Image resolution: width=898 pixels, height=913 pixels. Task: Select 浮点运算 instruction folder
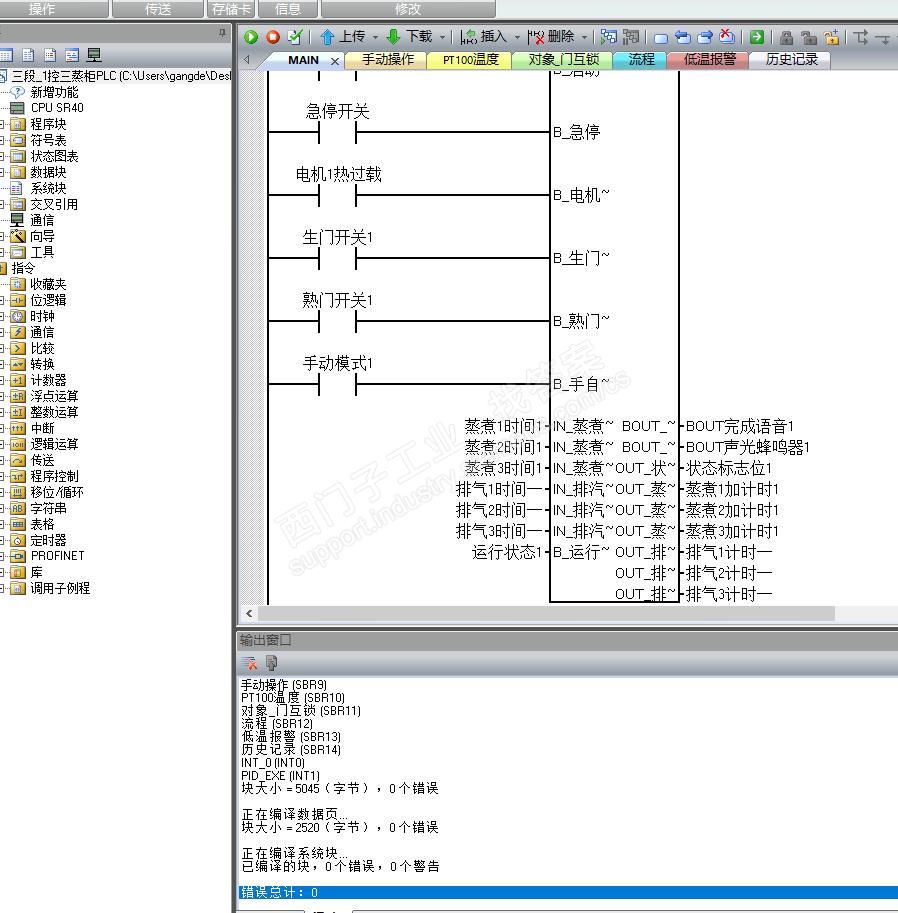point(54,396)
